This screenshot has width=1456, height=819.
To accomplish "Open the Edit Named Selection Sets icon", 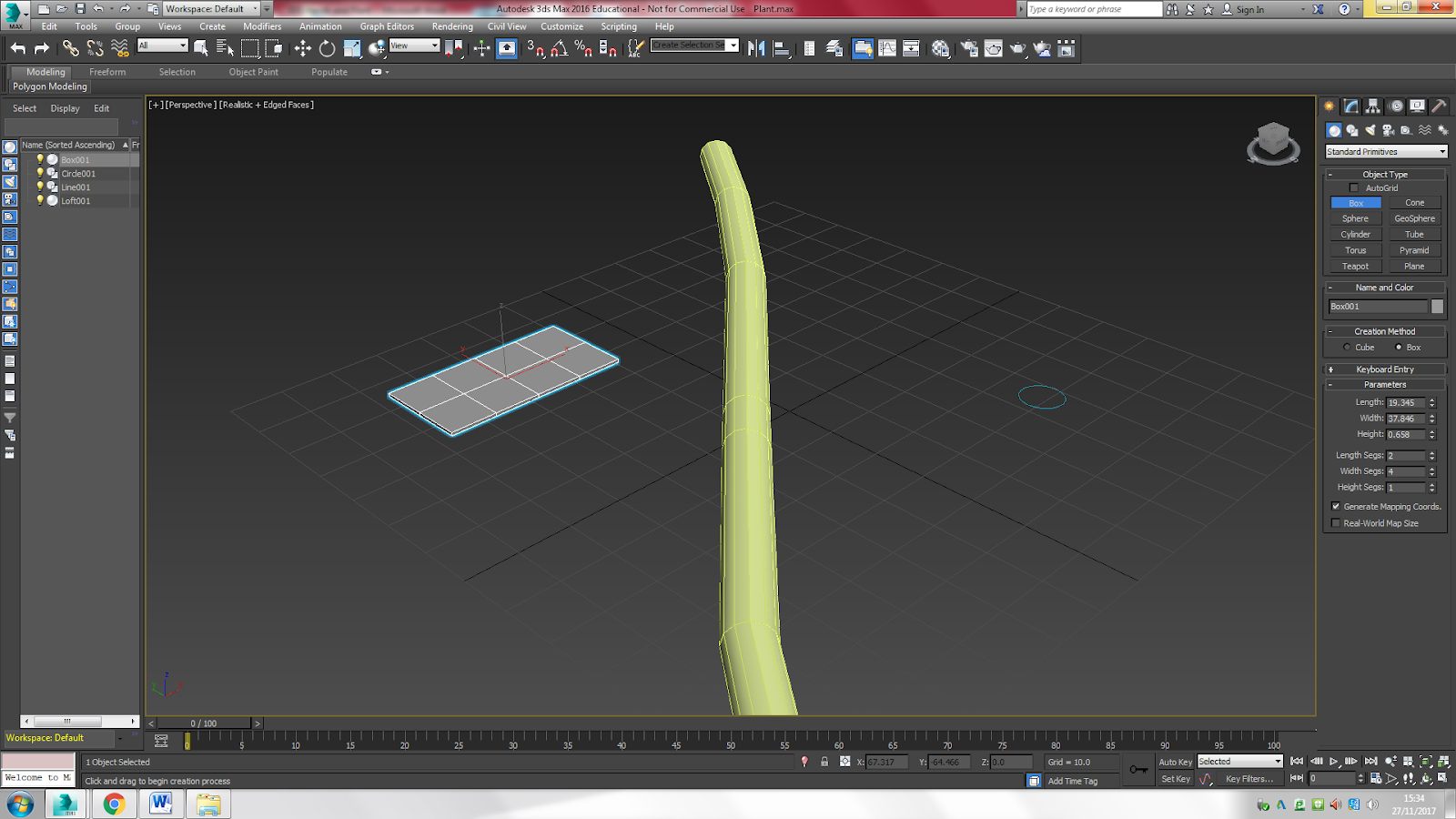I will pyautogui.click(x=636, y=48).
